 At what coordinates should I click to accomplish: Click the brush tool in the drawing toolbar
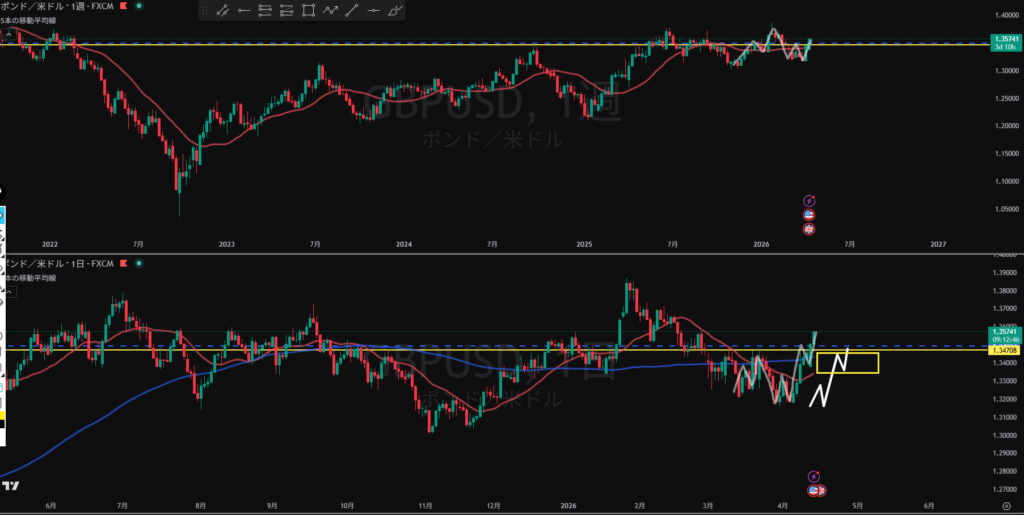pyautogui.click(x=396, y=11)
